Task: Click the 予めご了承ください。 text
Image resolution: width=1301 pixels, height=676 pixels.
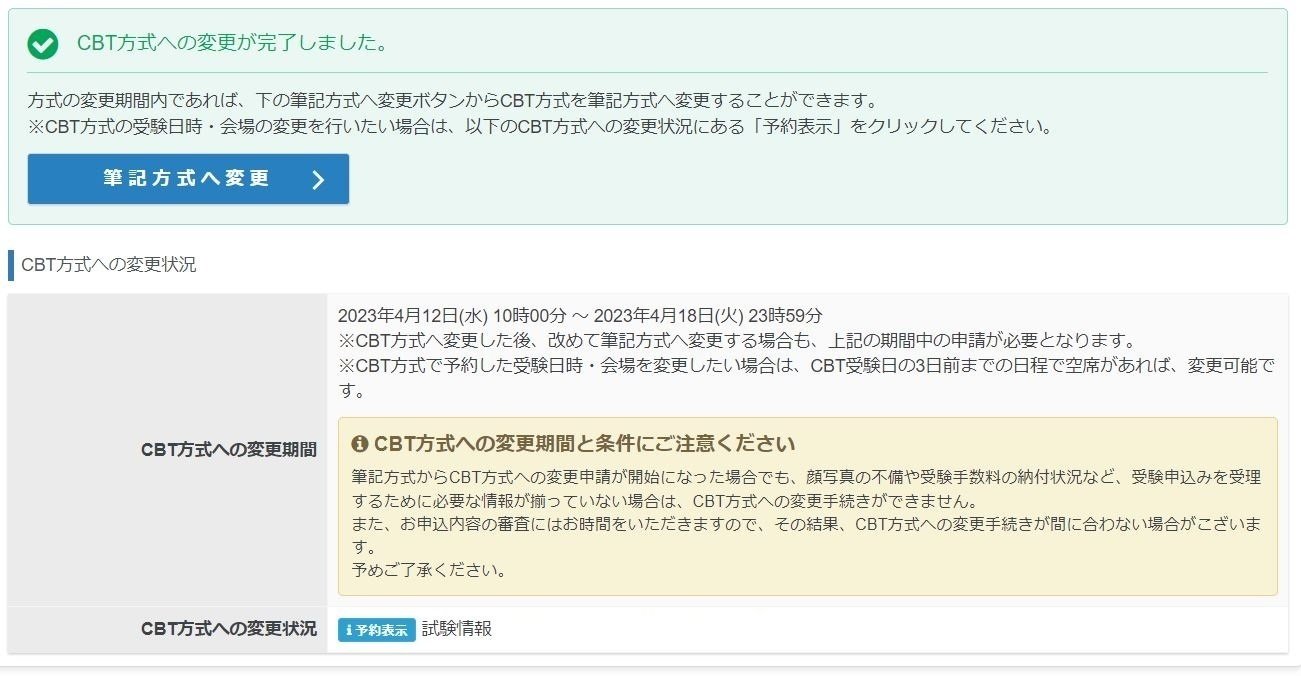Action: 429,571
